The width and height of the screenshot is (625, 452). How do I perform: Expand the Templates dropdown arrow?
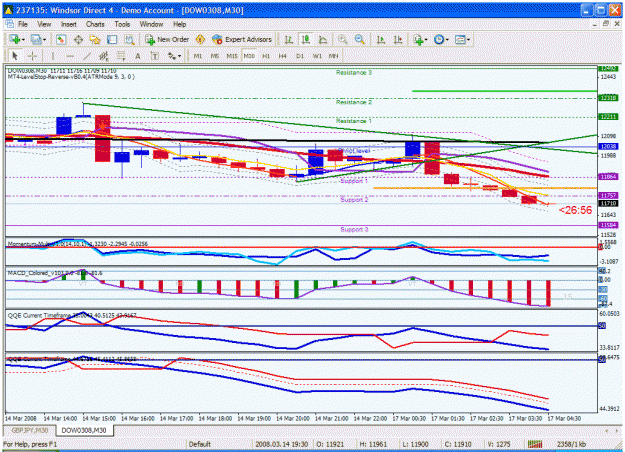(x=468, y=39)
